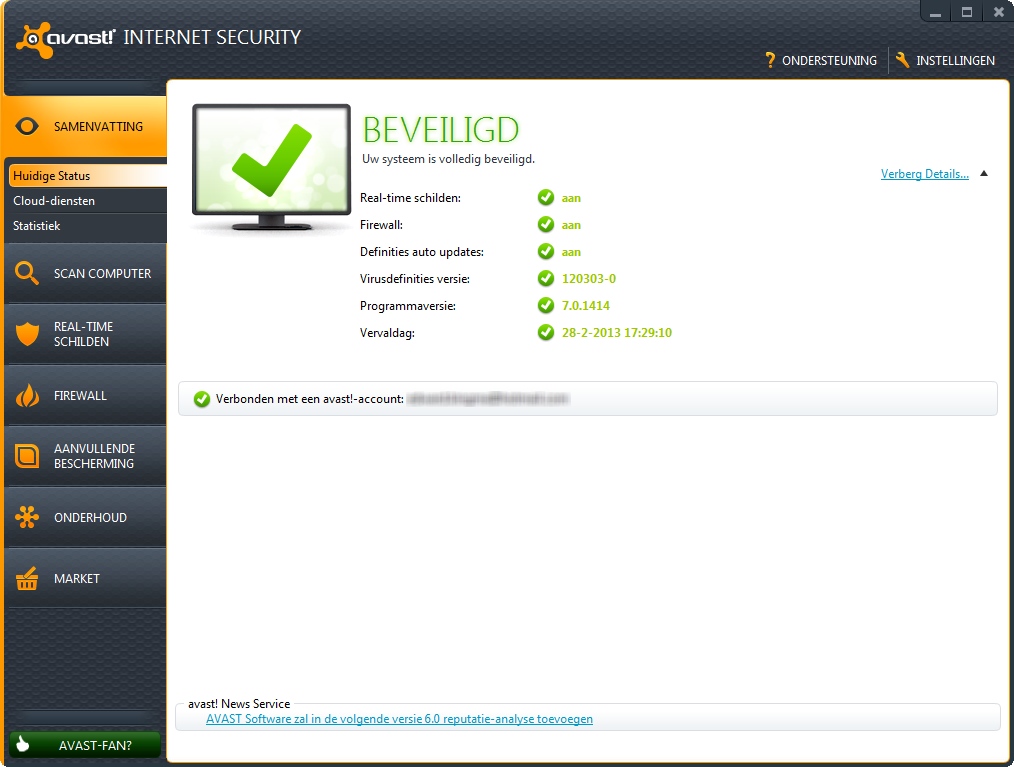Open Ondersteuning support
This screenshot has height=767, width=1014.
(821, 60)
